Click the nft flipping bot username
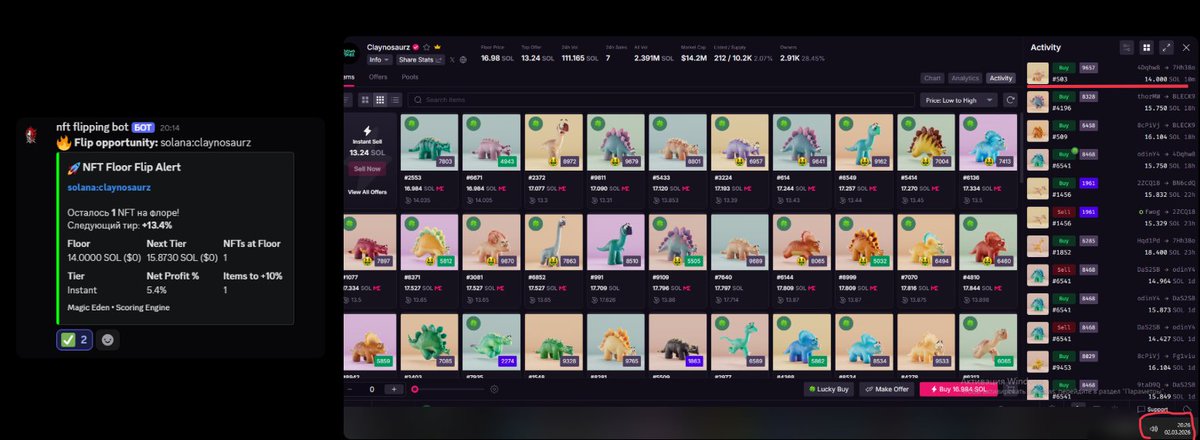Image resolution: width=1200 pixels, height=440 pixels. [92, 127]
